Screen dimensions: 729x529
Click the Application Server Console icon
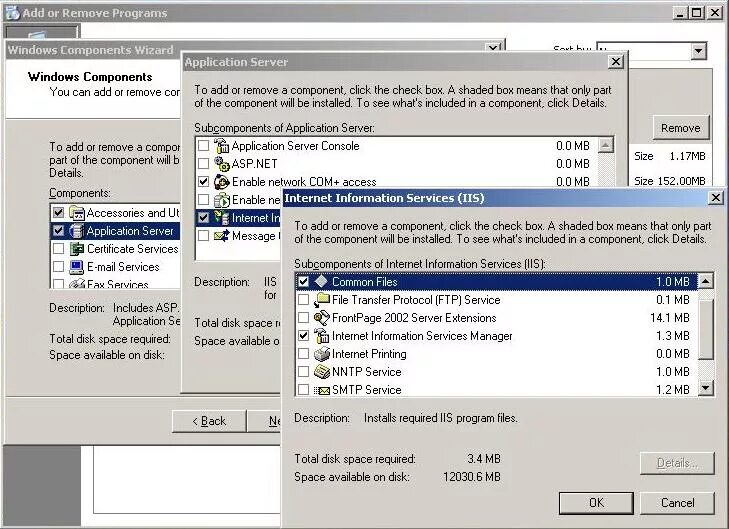[x=221, y=146]
